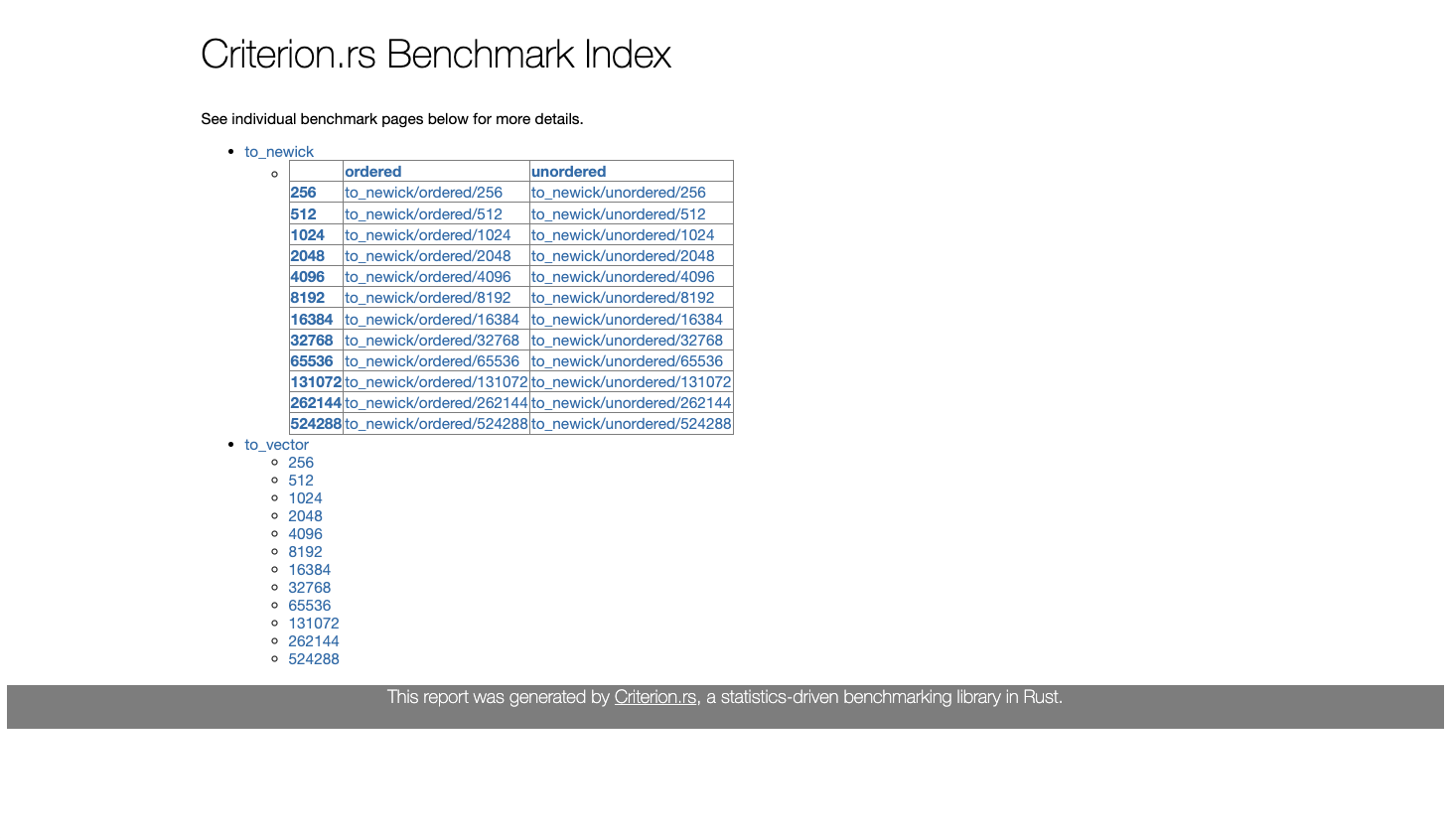Open to_newick/ordered/4096 benchmark
The width and height of the screenshot is (1450, 840).
click(x=428, y=277)
